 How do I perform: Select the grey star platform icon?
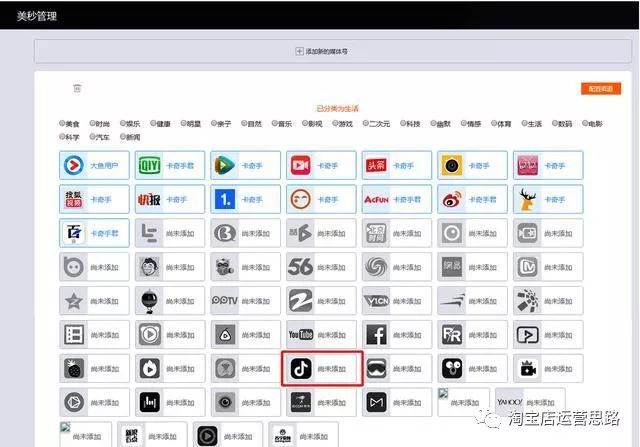click(x=74, y=301)
